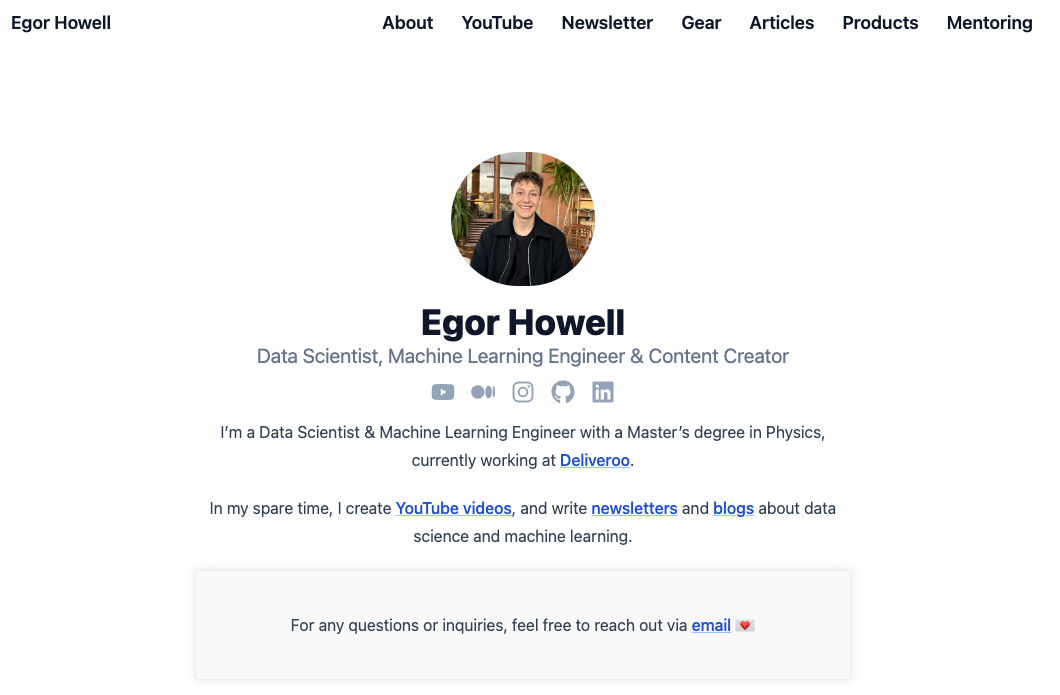The image size is (1060, 695).
Task: Click the Medium profile icon
Action: [483, 392]
